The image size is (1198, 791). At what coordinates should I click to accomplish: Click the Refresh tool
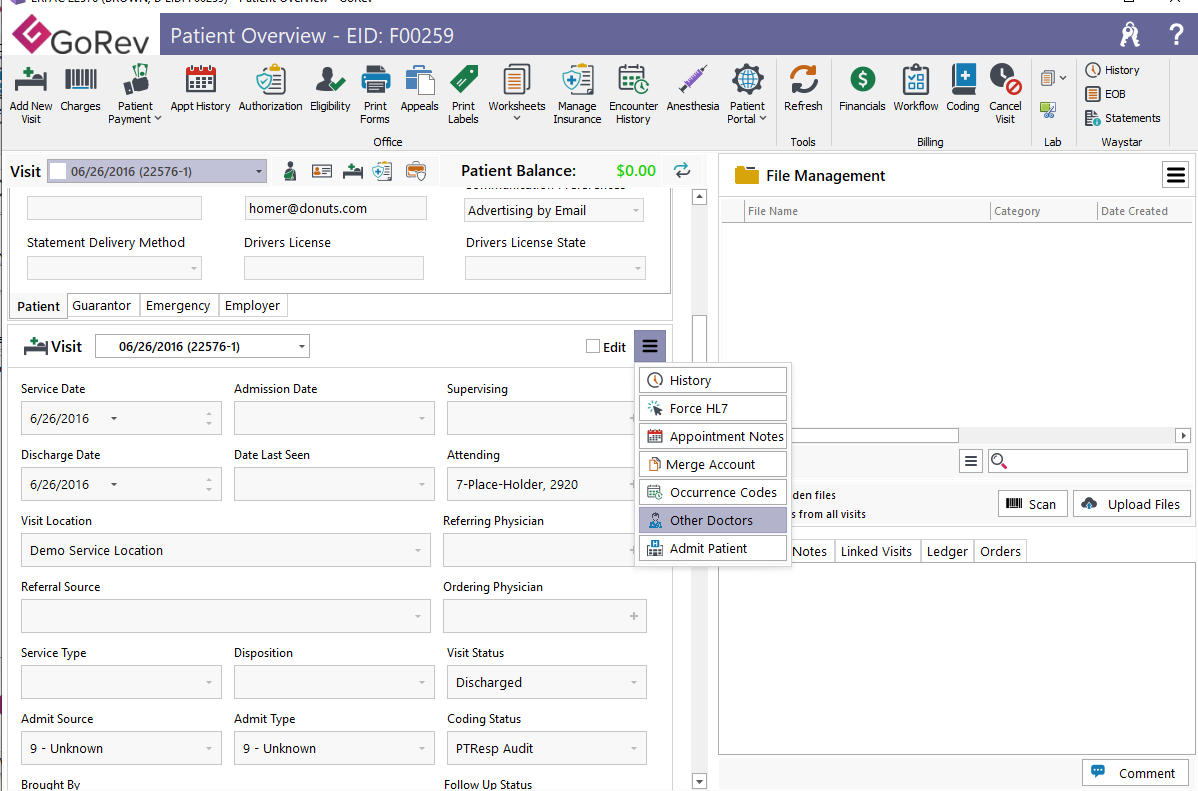[x=803, y=90]
